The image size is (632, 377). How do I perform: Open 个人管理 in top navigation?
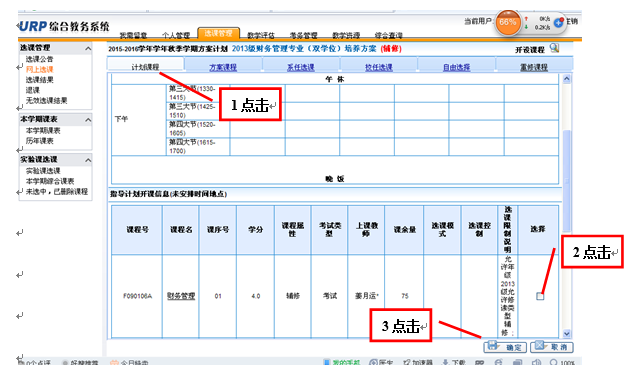coord(176,35)
